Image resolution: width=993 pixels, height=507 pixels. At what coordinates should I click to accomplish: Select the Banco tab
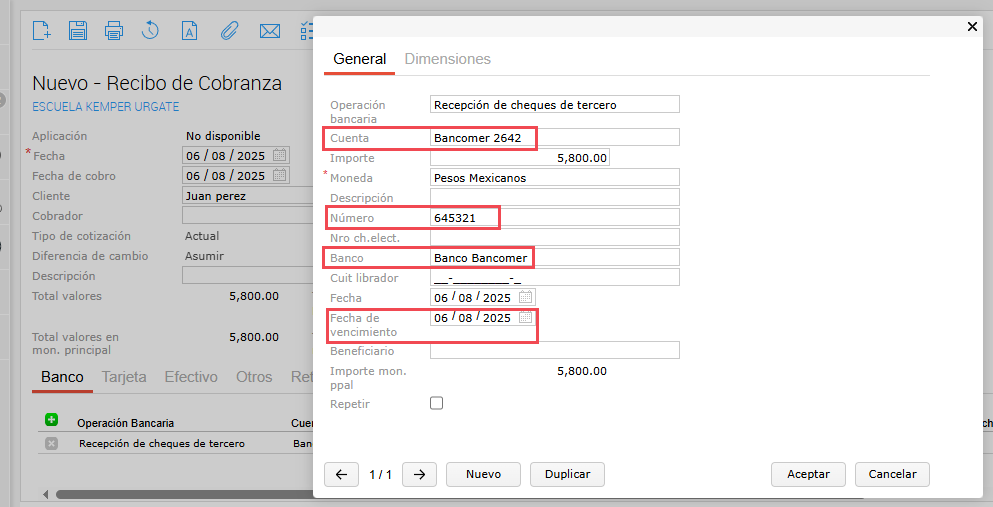coord(62,377)
